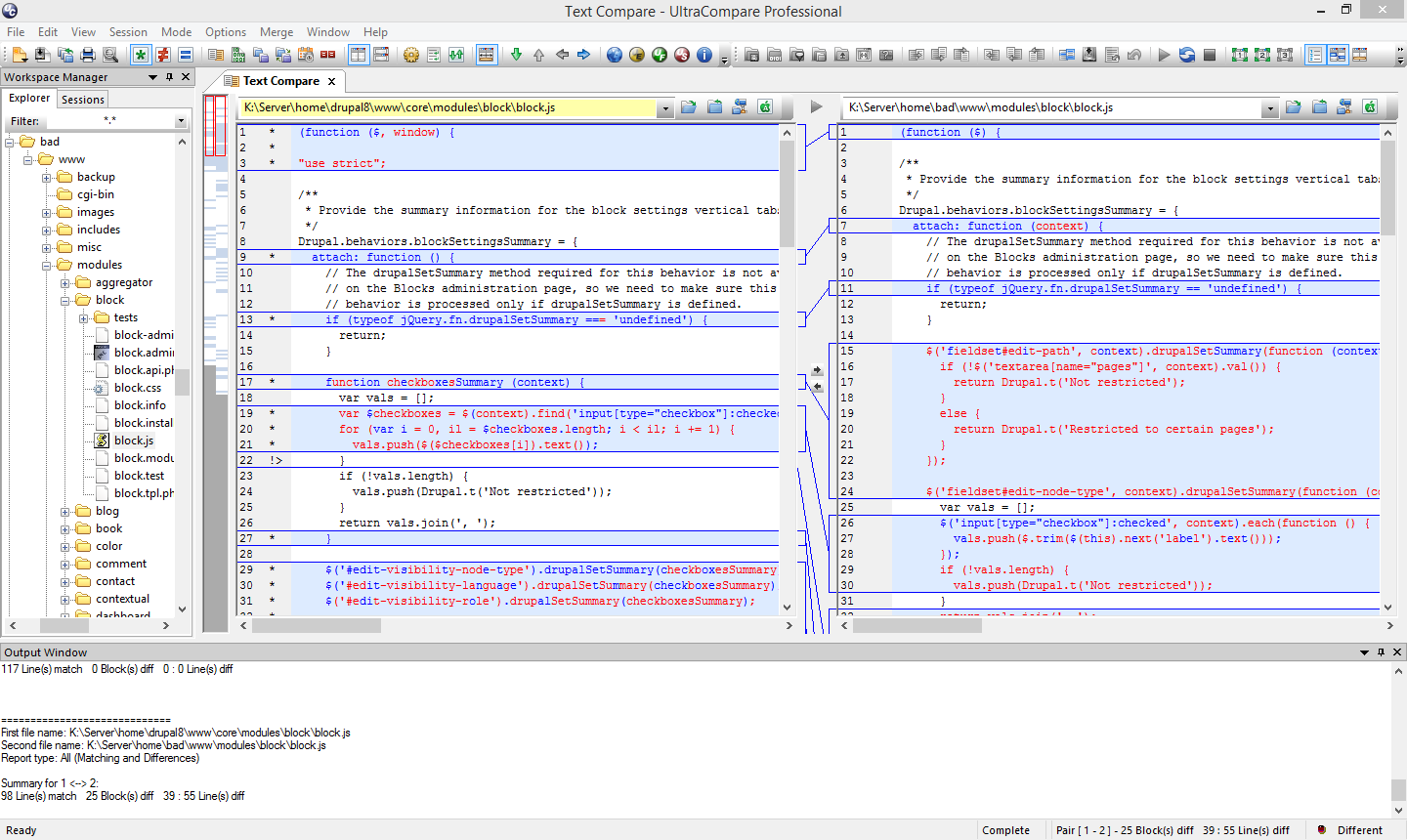
Task: Click the blue right arrow toolbar icon
Action: pyautogui.click(x=584, y=55)
